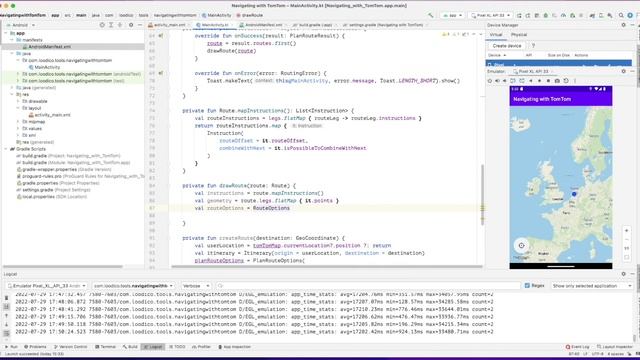Open Run tool window button
The image size is (640, 360).
tap(11, 347)
